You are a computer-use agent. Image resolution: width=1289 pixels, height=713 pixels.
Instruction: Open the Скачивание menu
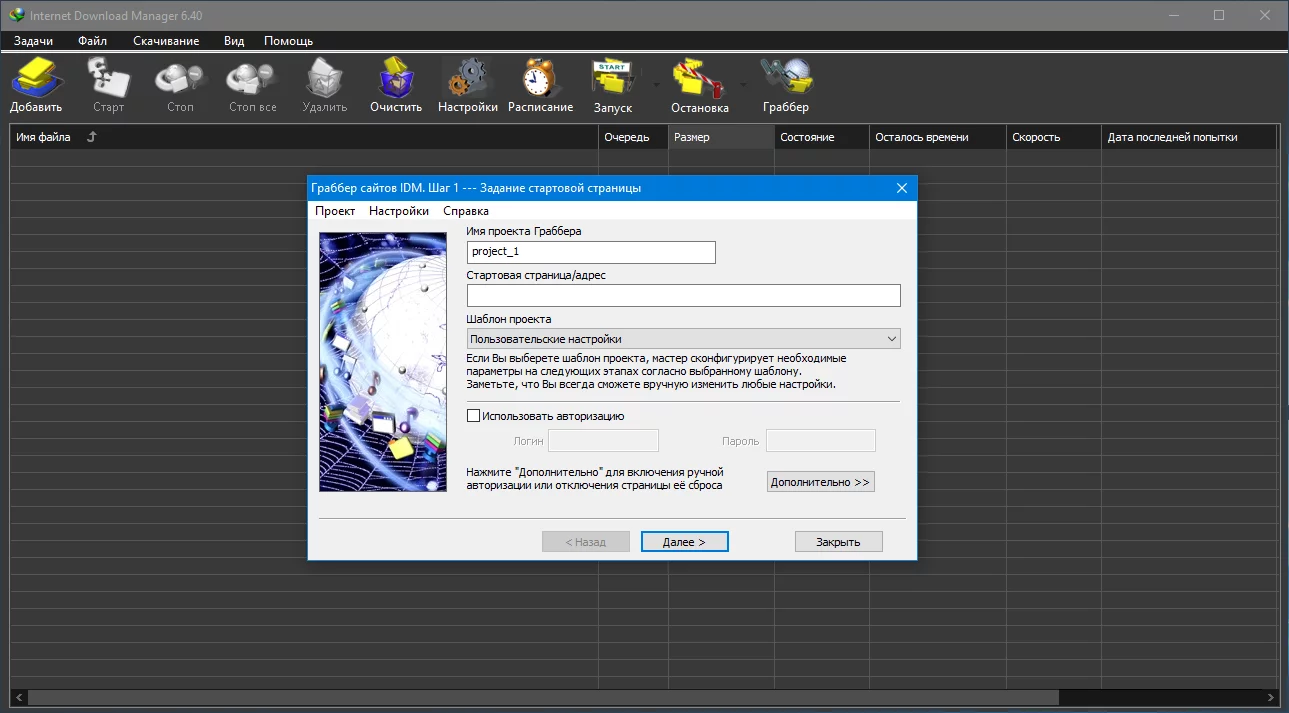pyautogui.click(x=166, y=41)
